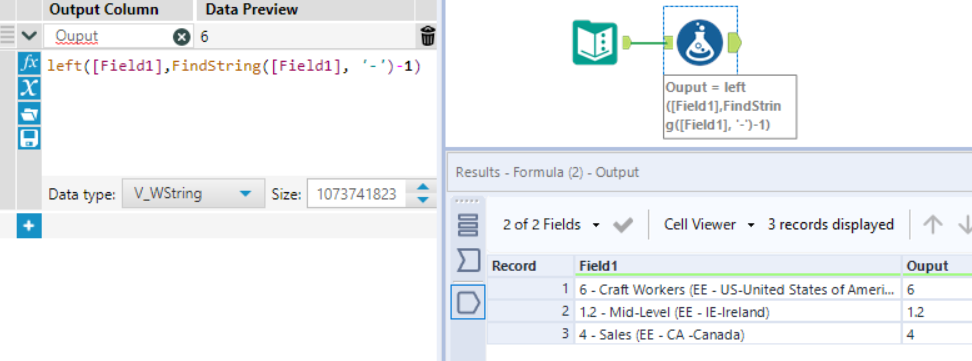Select the Formula tool on canvas
The image size is (972, 361).
[699, 42]
